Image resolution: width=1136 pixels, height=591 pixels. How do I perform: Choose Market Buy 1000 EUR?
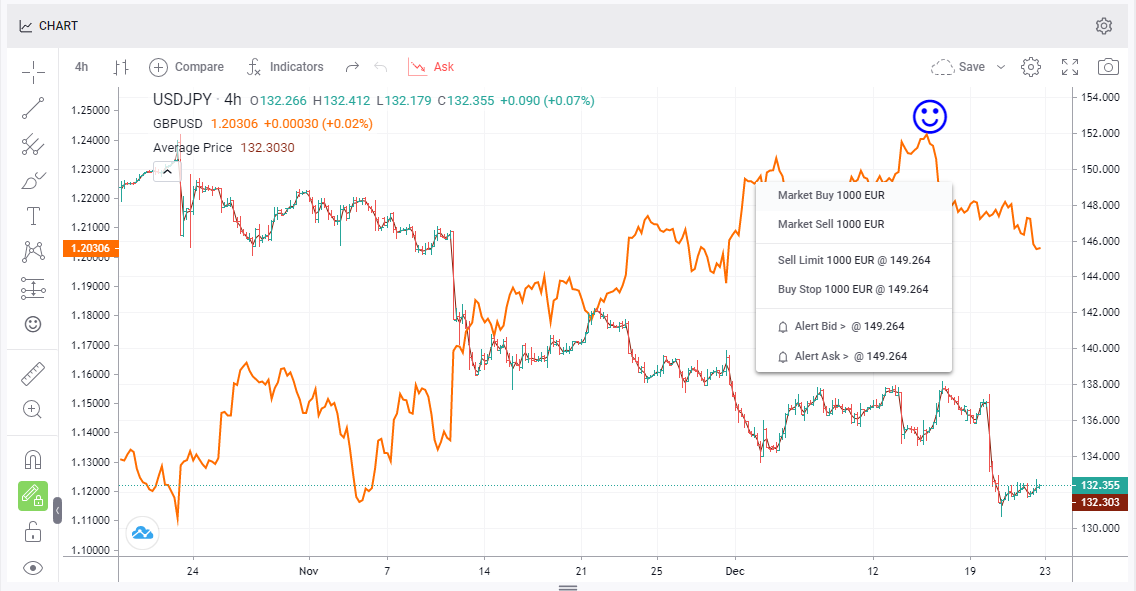click(x=831, y=196)
